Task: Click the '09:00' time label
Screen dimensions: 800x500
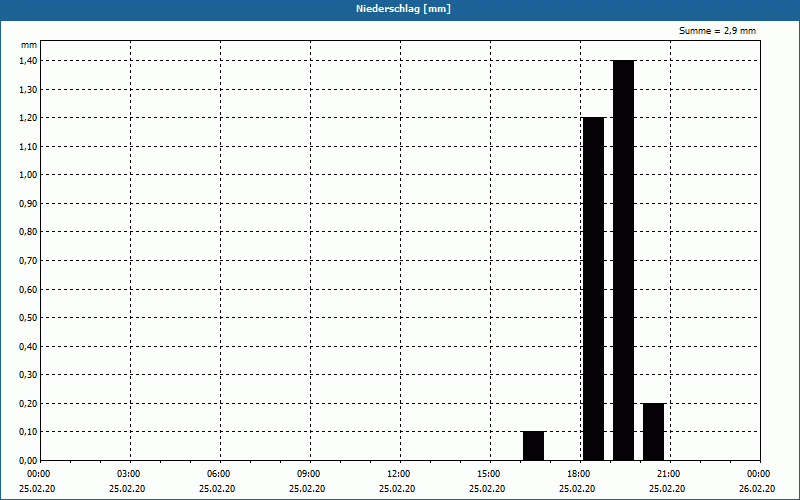Action: point(308,474)
